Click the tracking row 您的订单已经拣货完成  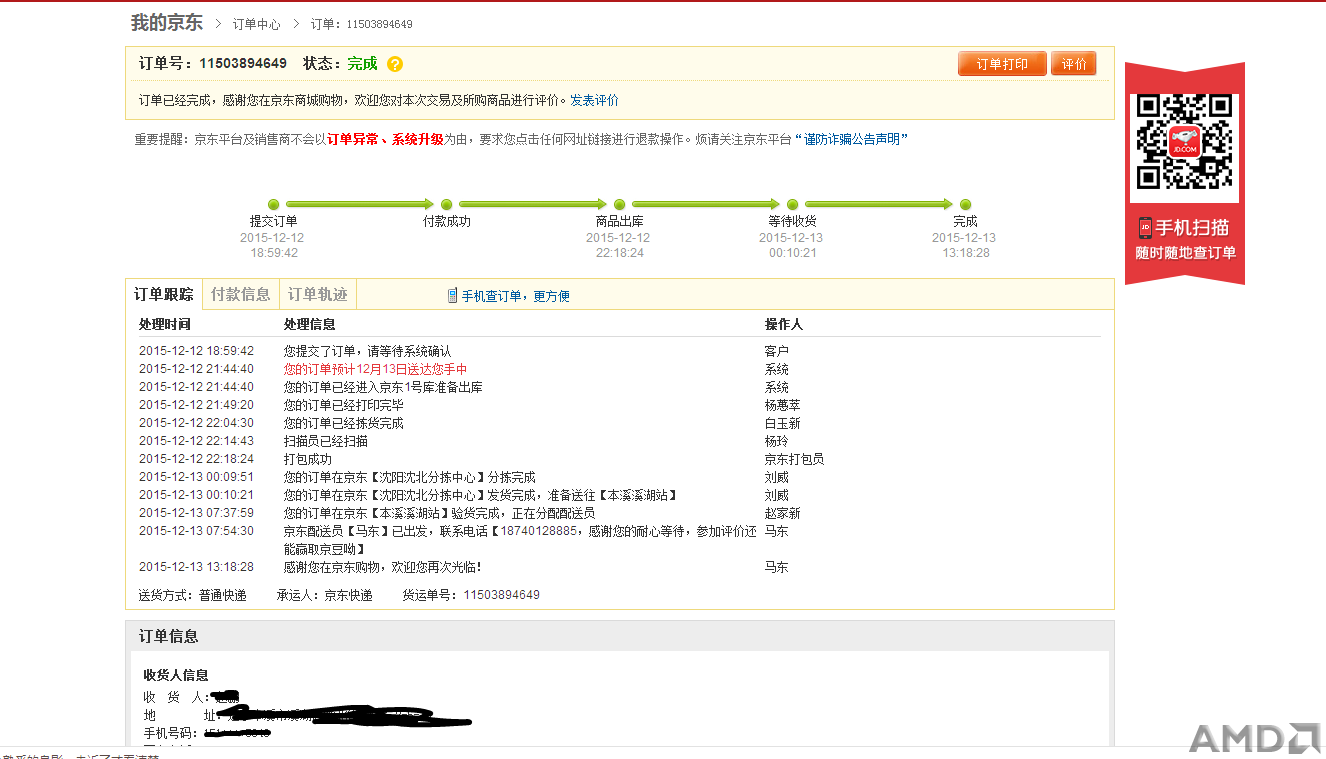343,423
